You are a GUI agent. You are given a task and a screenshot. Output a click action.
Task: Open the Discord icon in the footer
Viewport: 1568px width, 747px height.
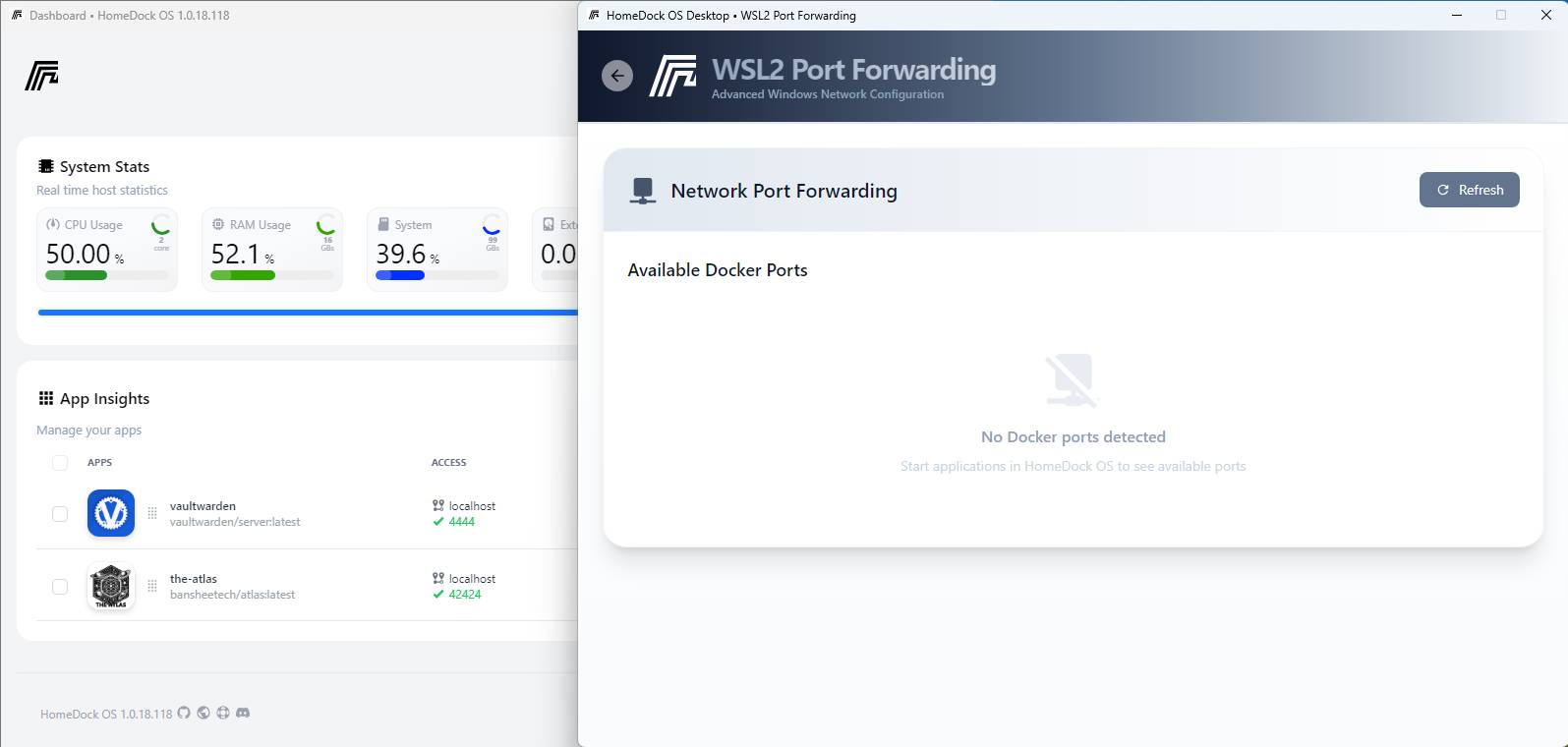pos(243,713)
